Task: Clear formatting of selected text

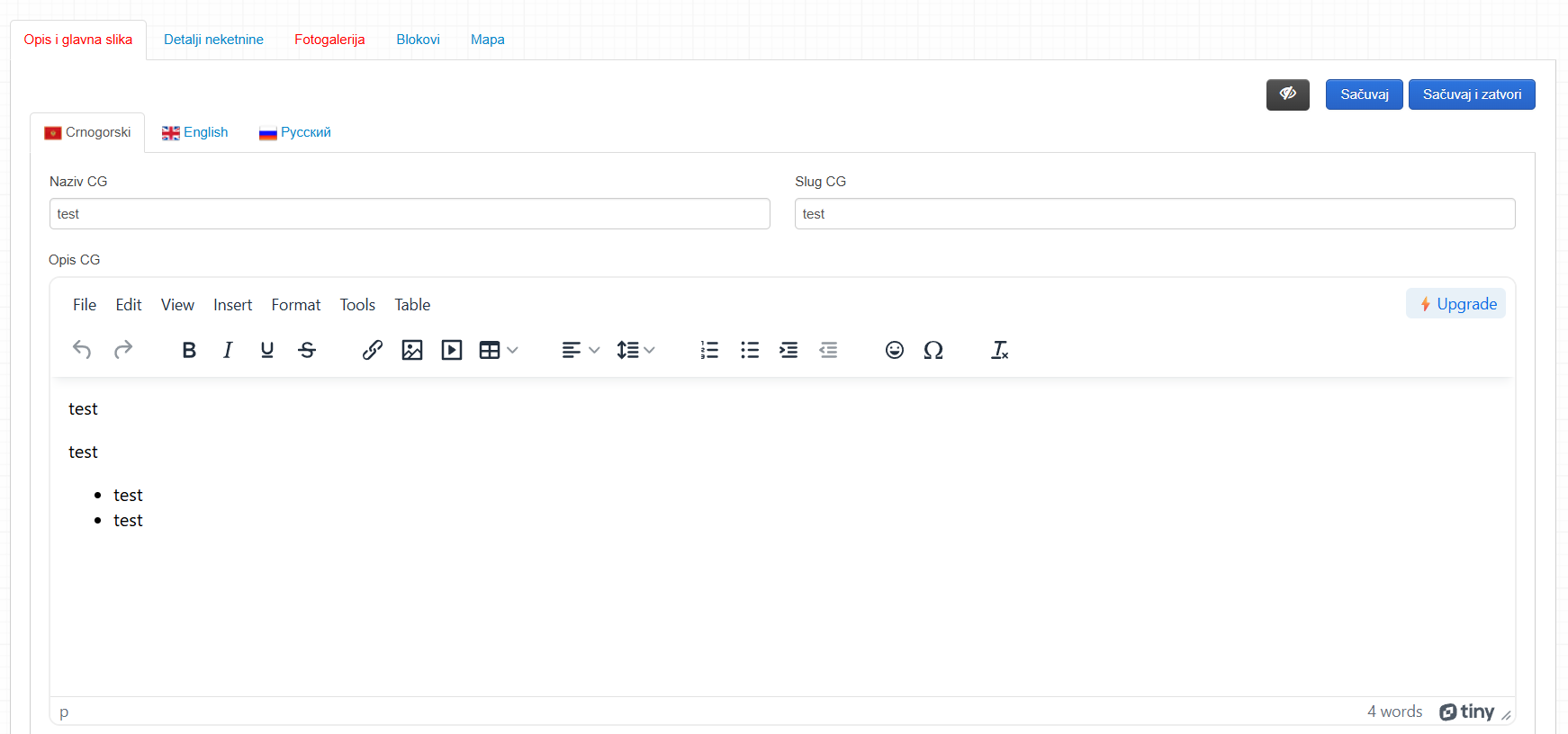Action: coord(999,350)
